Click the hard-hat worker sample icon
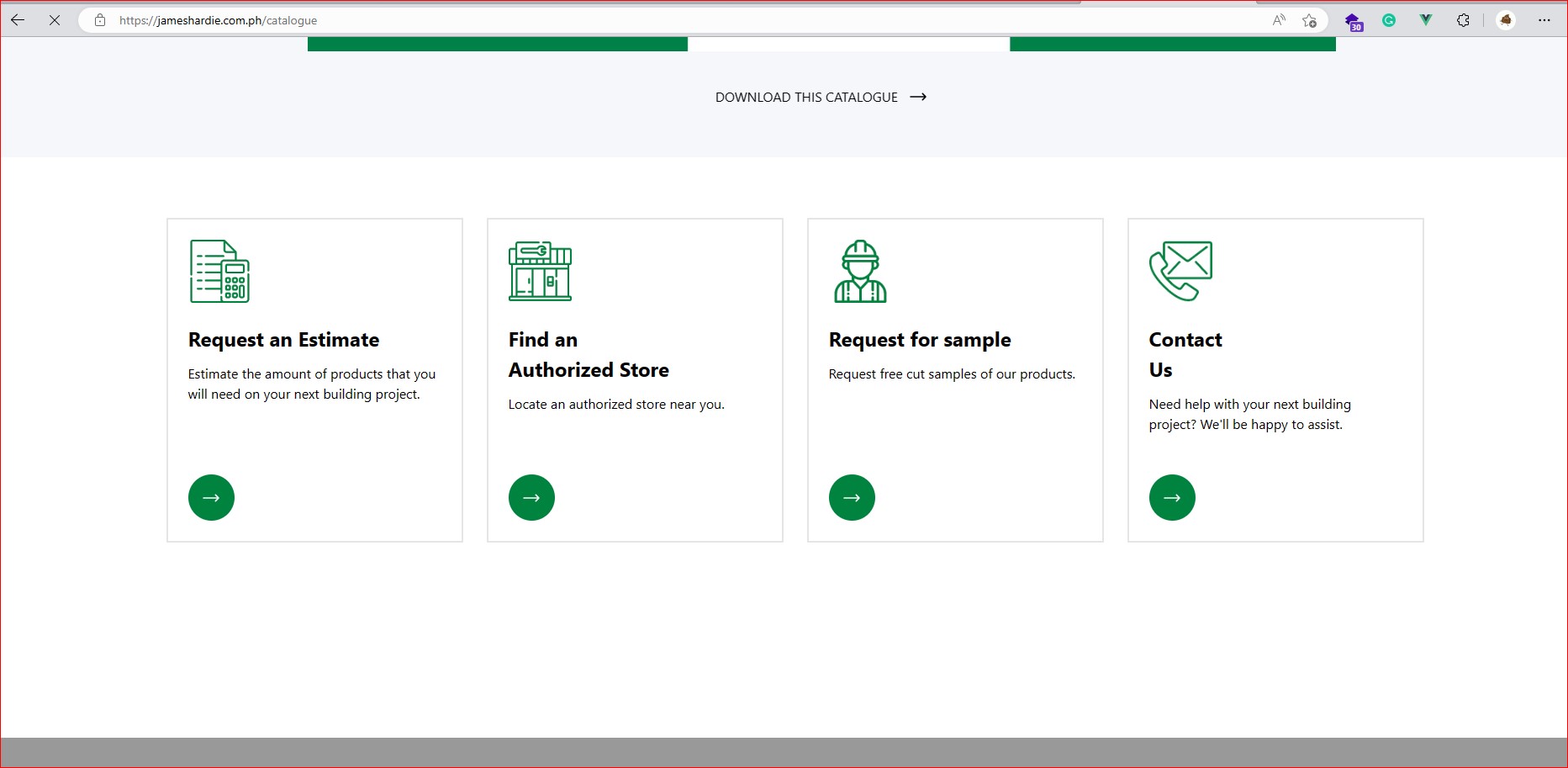1568x768 pixels. click(x=860, y=271)
